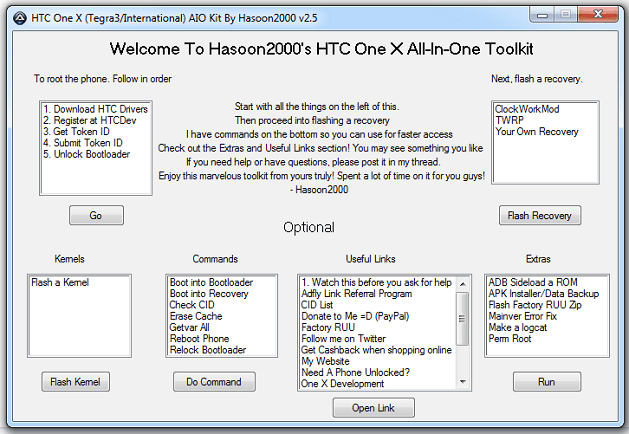Click Useful Links scrollbar down arrow

(463, 381)
